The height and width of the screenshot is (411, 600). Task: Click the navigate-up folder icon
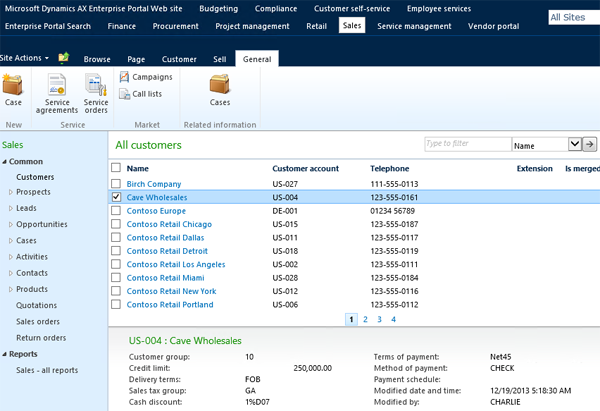(64, 59)
